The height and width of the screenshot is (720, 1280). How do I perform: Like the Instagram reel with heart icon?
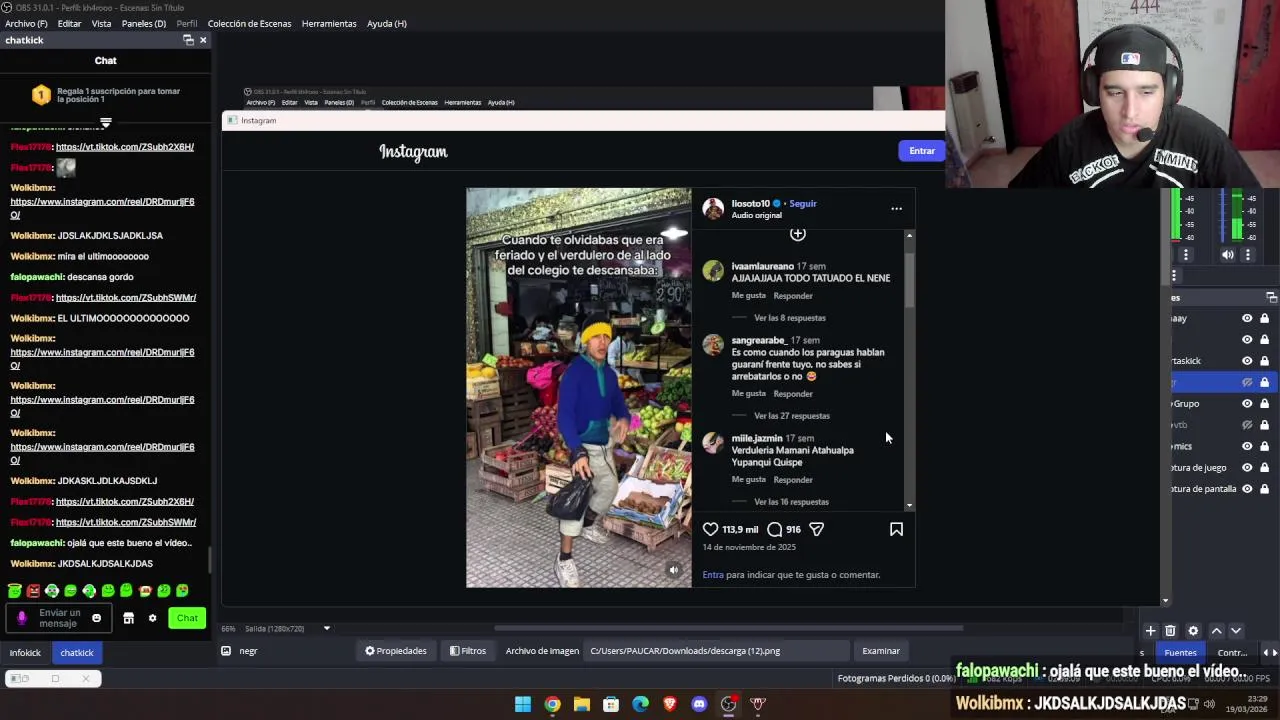[710, 529]
